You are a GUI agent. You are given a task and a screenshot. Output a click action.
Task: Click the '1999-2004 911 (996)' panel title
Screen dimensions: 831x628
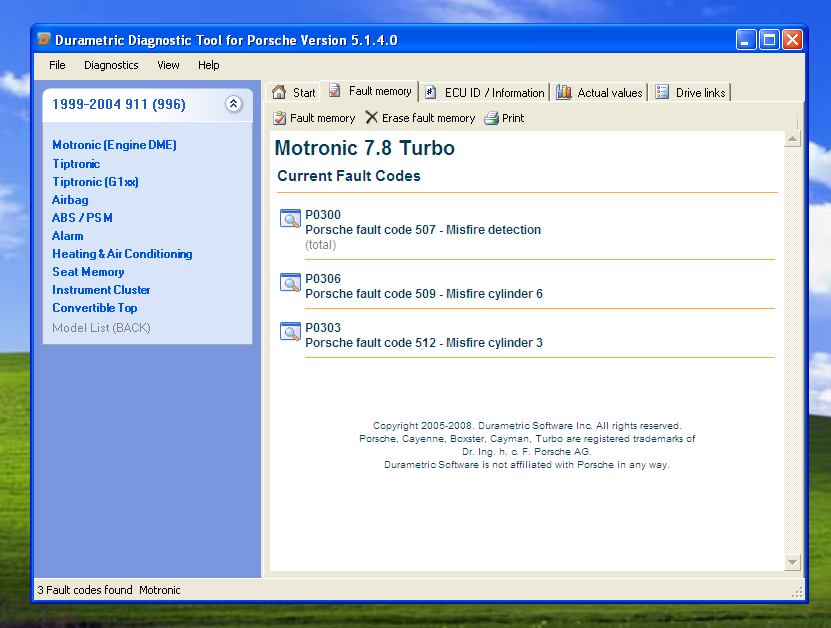[x=119, y=104]
